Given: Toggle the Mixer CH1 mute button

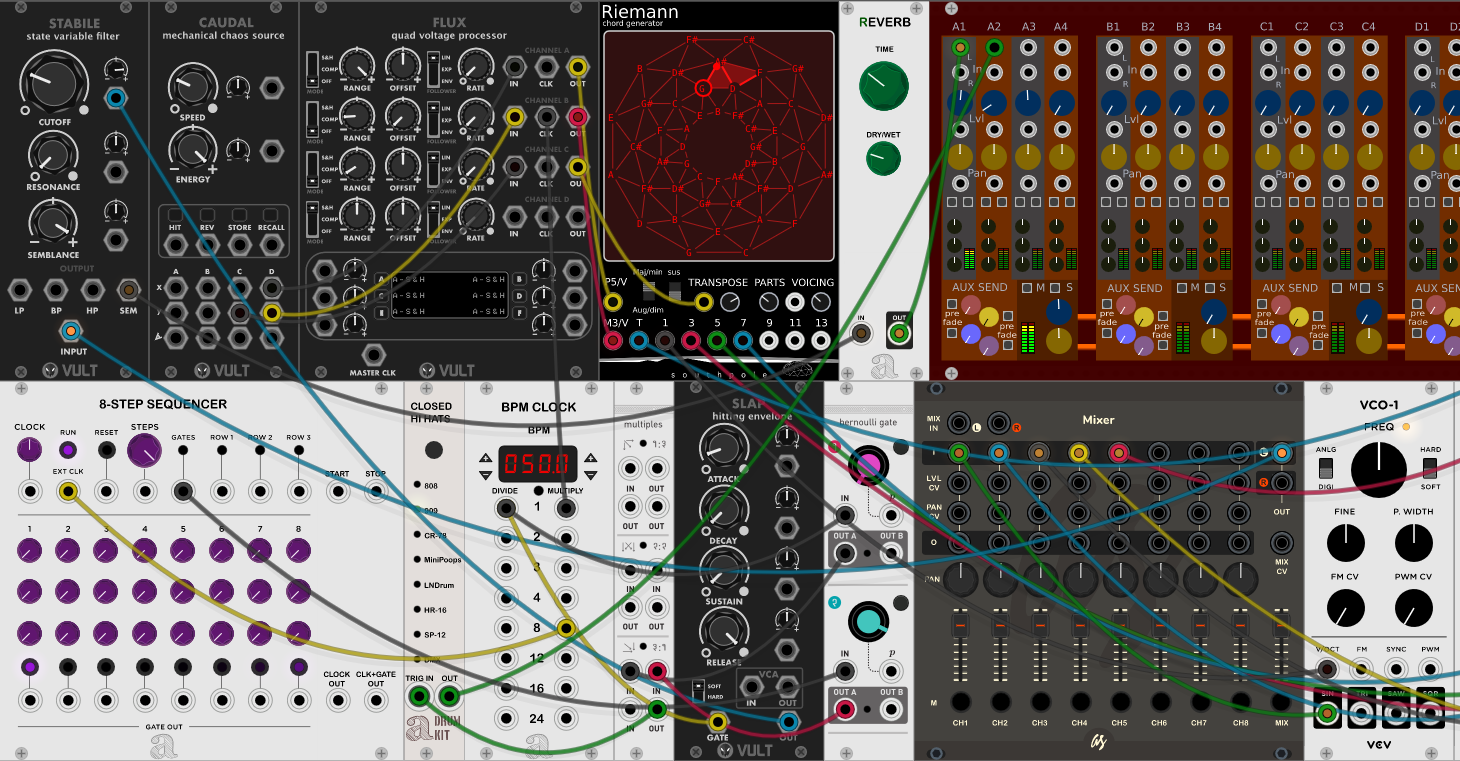Looking at the screenshot, I should coord(961,700).
